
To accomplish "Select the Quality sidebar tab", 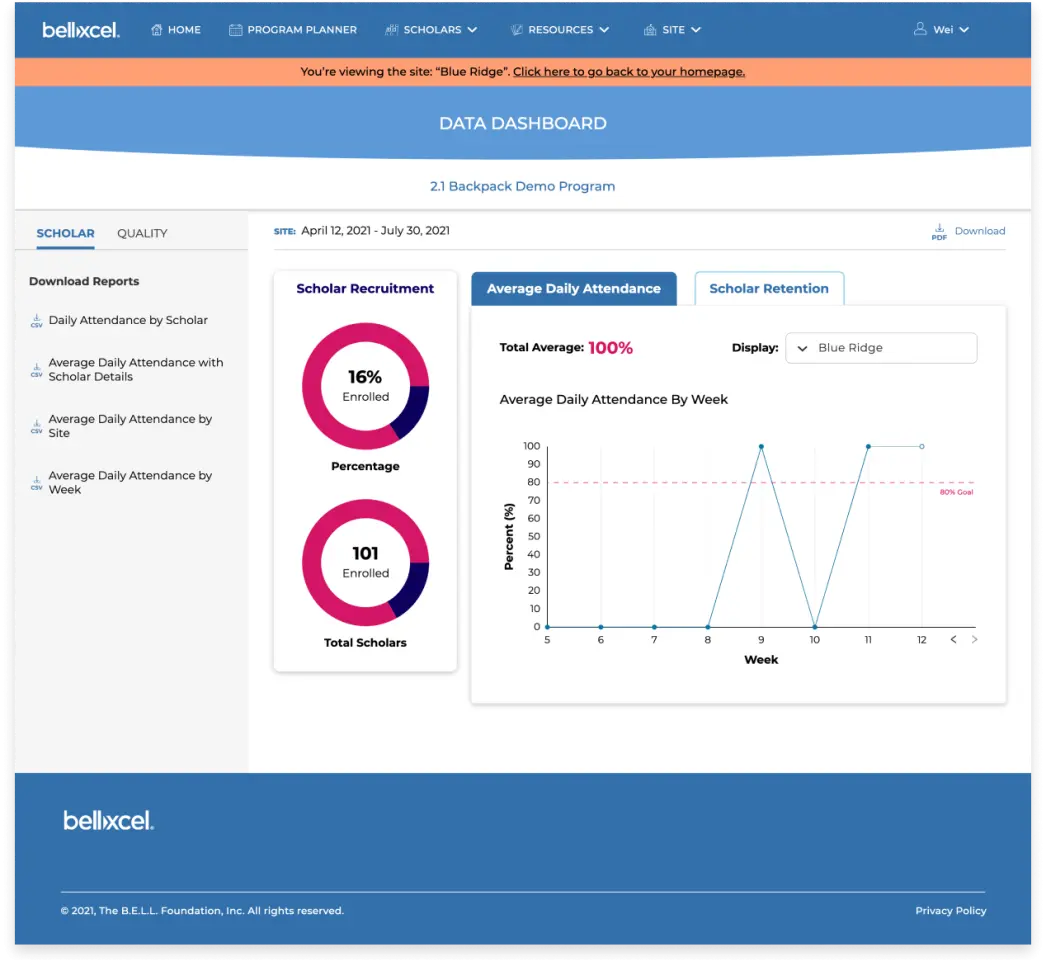I will pos(142,233).
